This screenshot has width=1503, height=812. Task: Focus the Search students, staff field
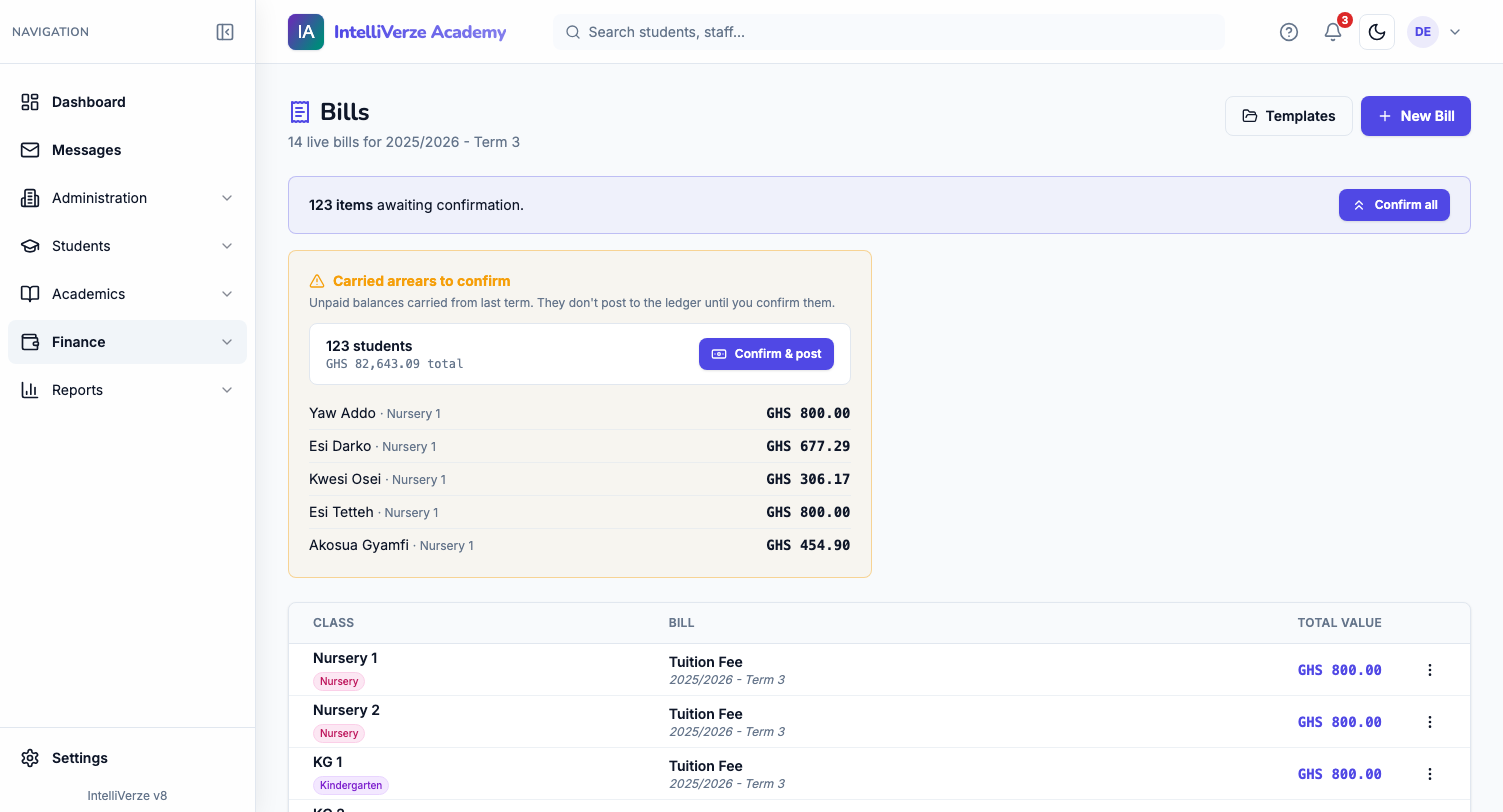pyautogui.click(x=889, y=32)
